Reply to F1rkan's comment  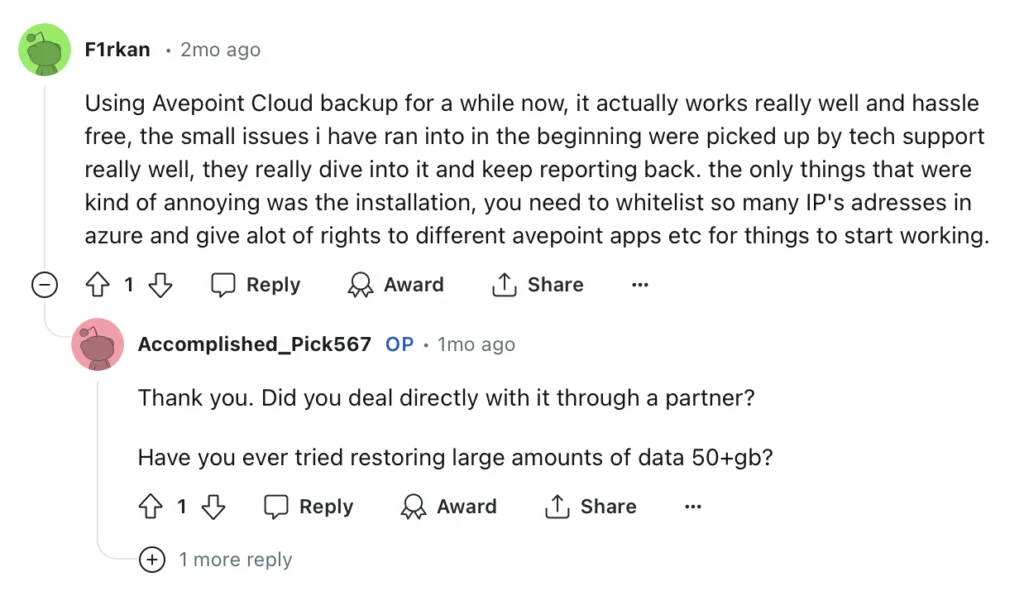point(255,285)
